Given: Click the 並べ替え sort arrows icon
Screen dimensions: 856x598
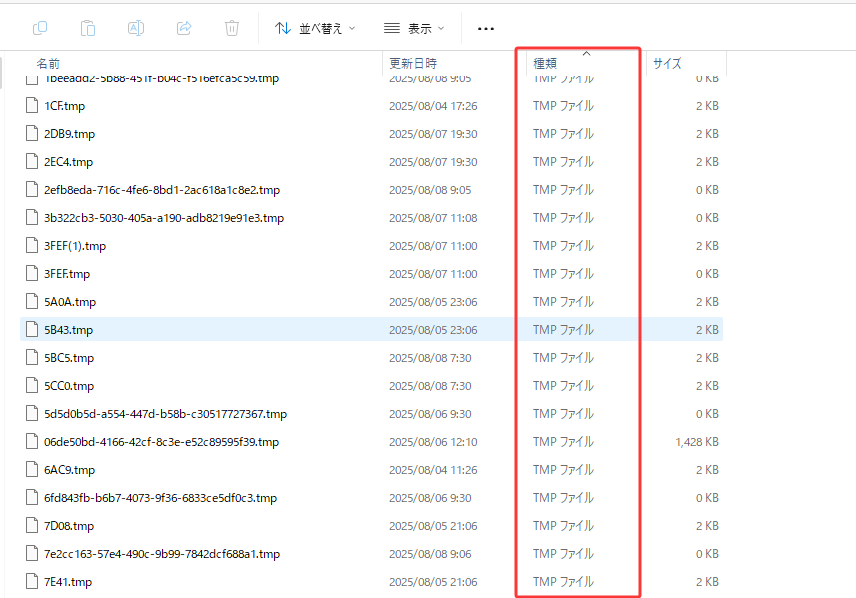Looking at the screenshot, I should coord(283,28).
